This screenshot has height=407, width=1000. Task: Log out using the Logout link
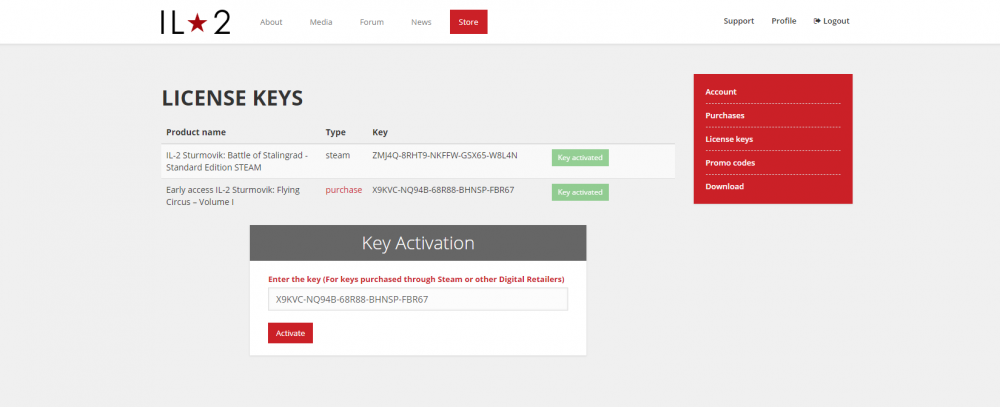[831, 21]
